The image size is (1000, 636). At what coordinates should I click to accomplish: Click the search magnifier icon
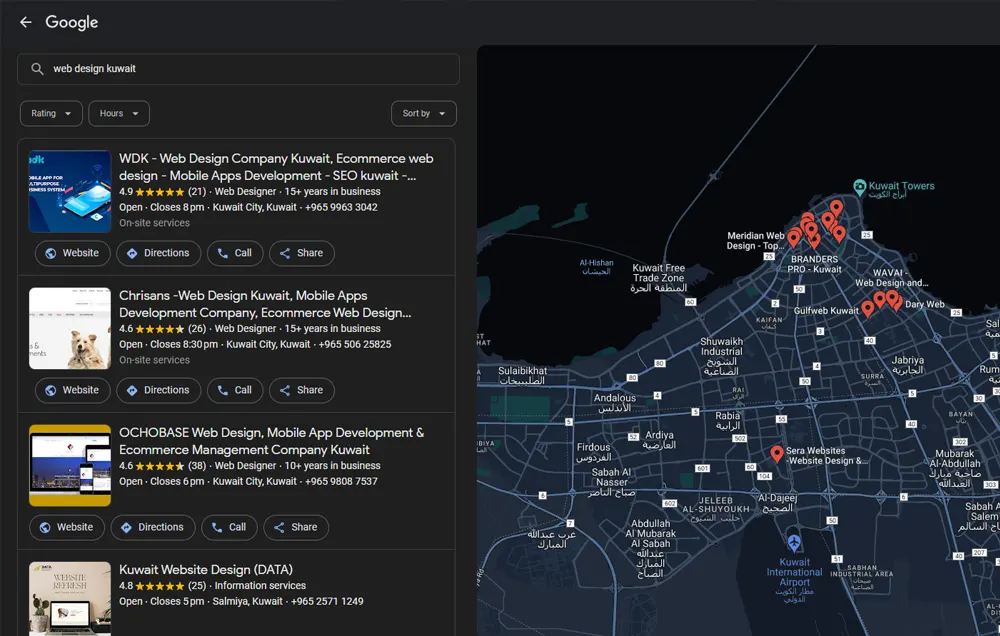coord(38,69)
